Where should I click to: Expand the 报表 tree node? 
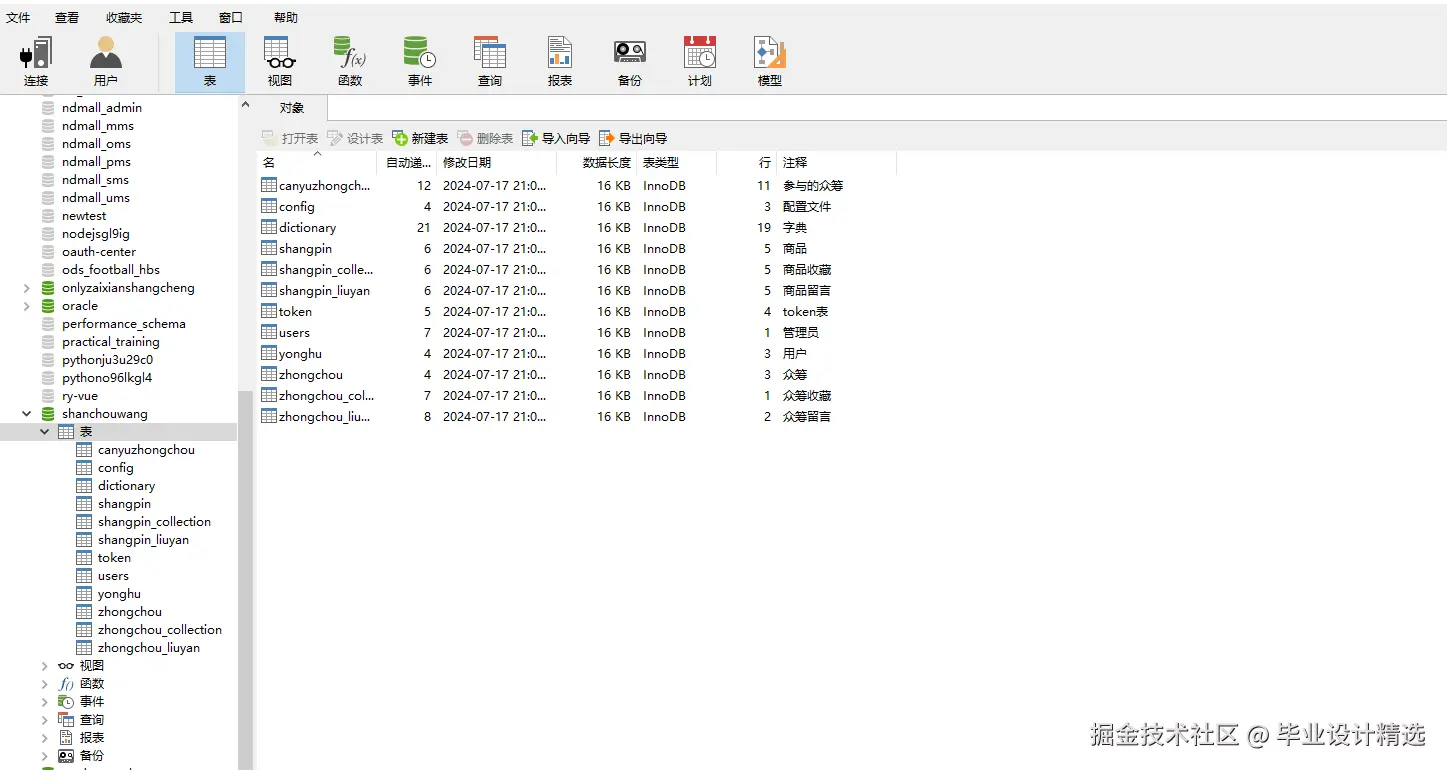[x=45, y=738]
